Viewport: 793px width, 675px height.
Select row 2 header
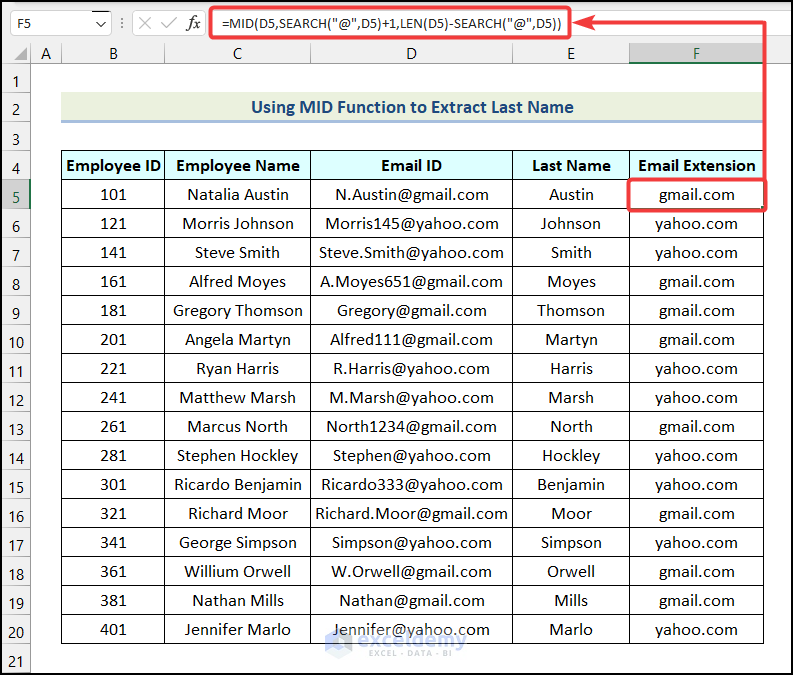point(16,107)
